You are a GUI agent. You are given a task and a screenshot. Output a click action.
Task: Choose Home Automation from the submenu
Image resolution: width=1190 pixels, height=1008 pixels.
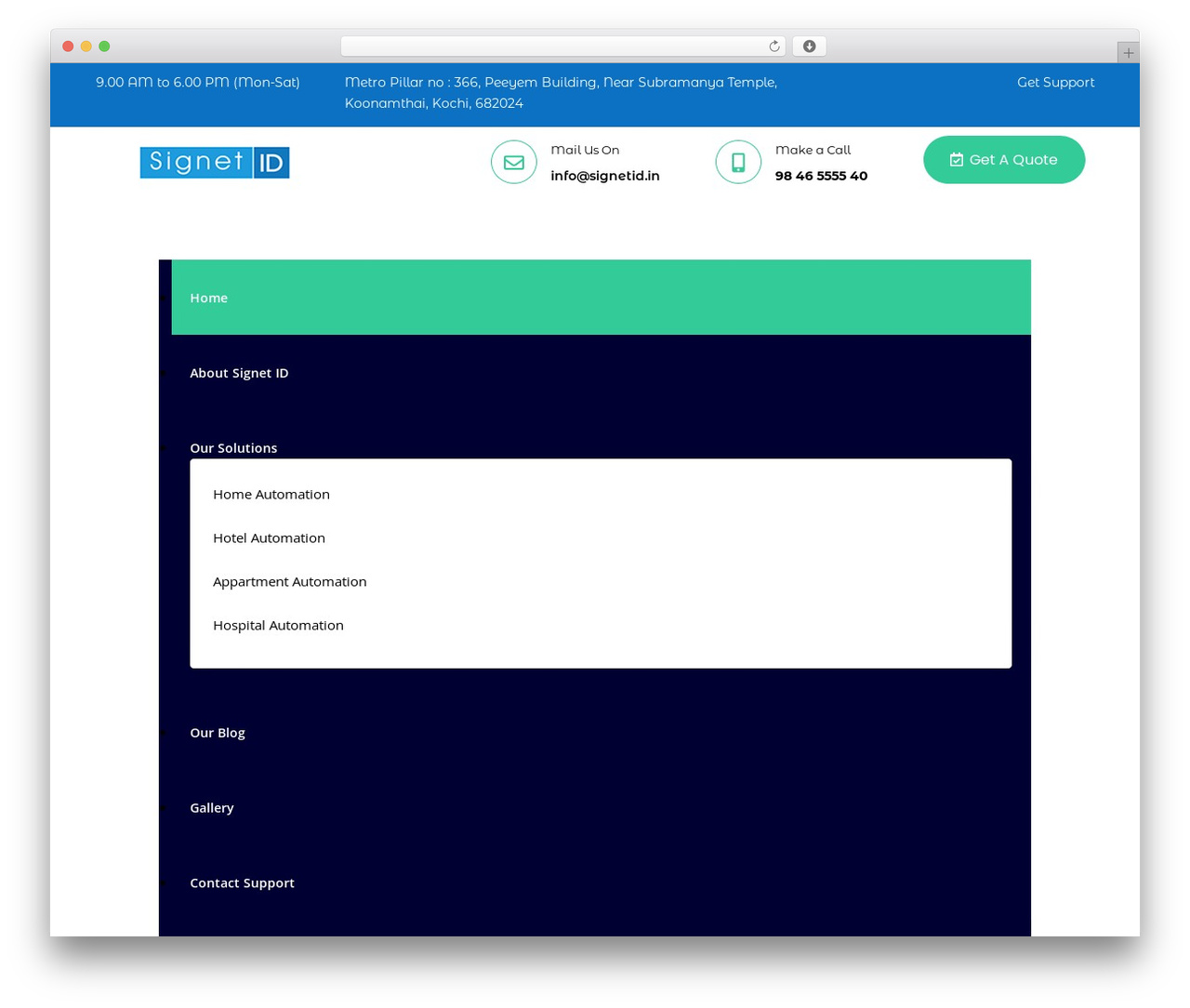(271, 494)
